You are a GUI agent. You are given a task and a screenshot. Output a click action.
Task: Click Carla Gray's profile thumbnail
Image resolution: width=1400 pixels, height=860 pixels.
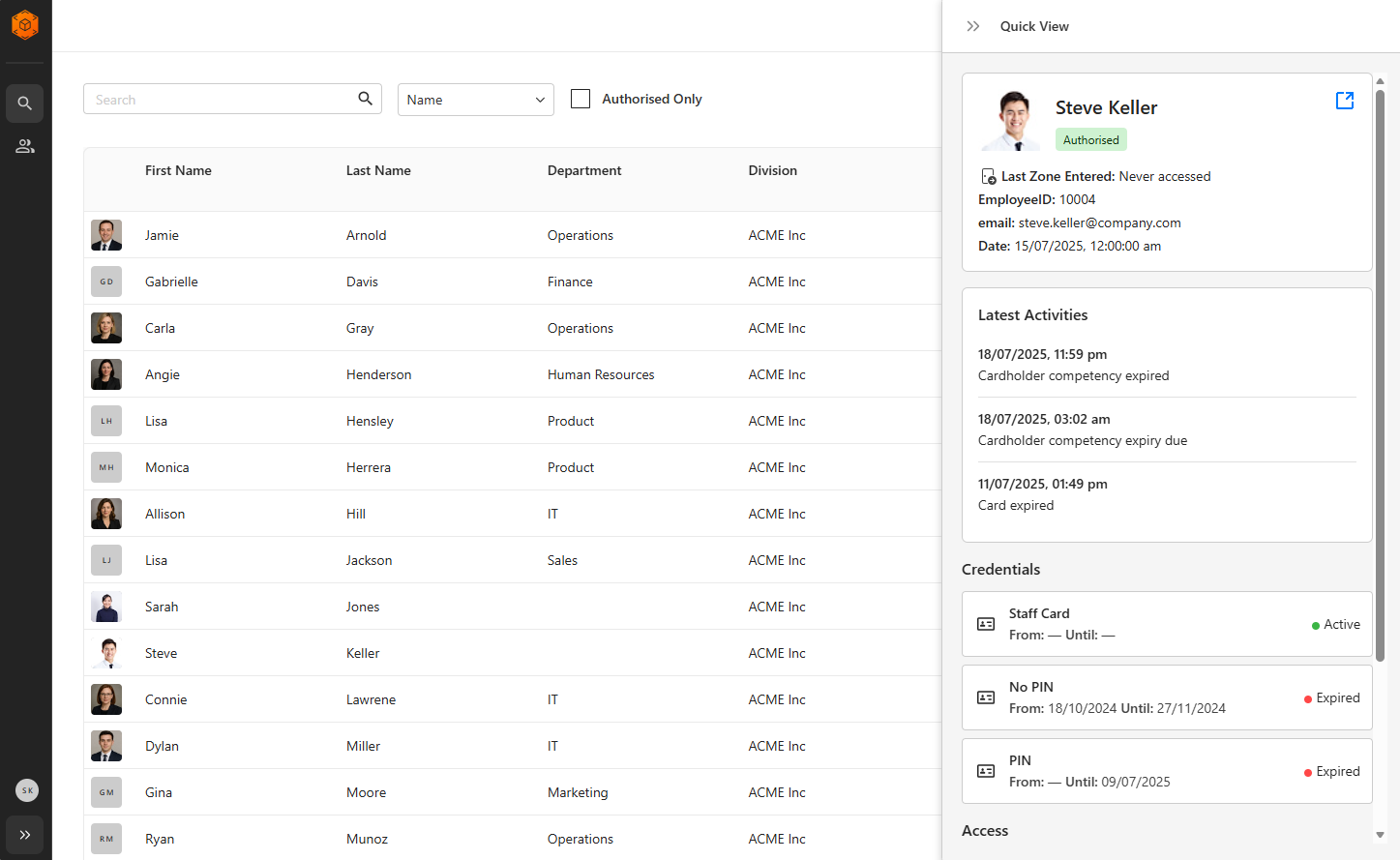click(106, 328)
